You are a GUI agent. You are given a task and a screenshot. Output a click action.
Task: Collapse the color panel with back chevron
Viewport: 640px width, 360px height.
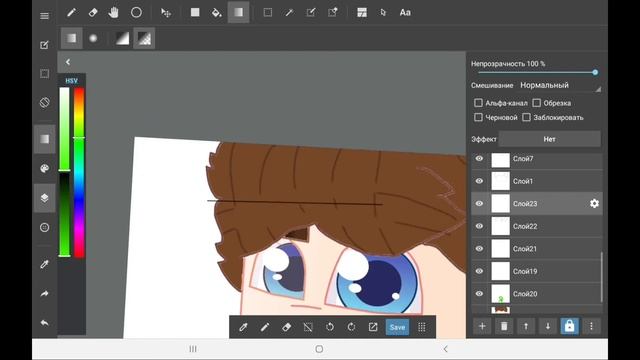click(x=68, y=62)
